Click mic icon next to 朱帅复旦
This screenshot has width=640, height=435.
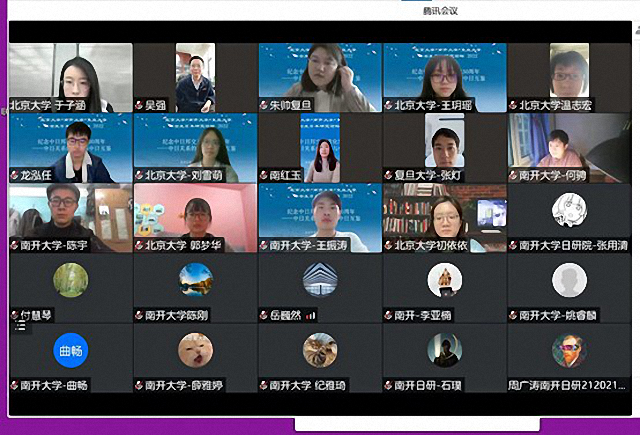coord(264,105)
